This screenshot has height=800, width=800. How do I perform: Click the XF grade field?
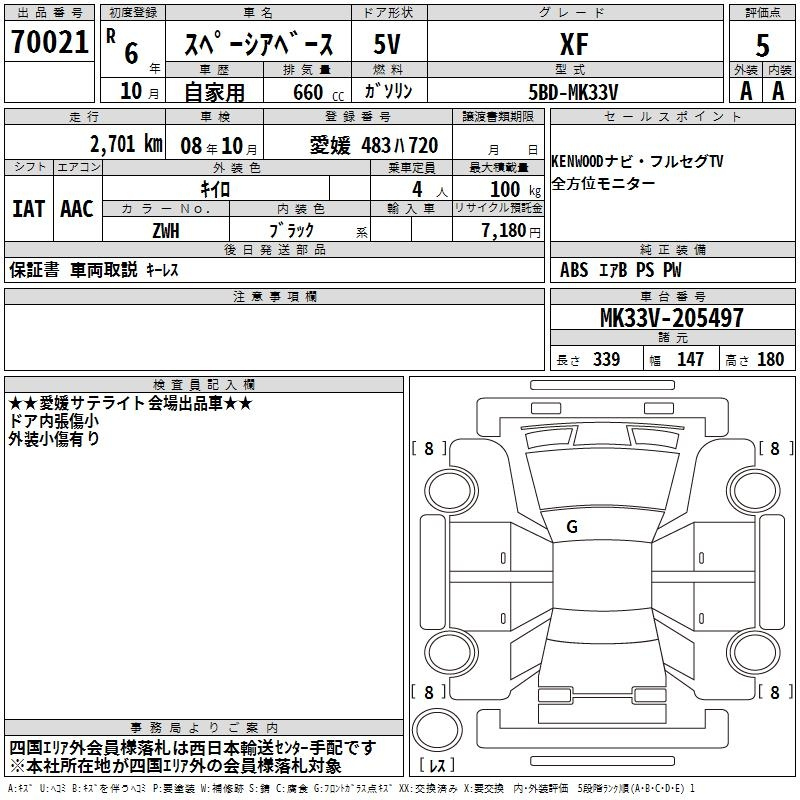pos(573,43)
